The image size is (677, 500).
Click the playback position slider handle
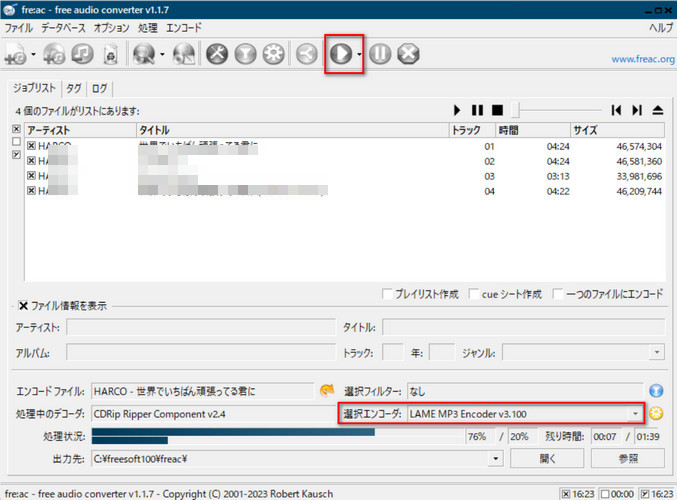point(515,110)
